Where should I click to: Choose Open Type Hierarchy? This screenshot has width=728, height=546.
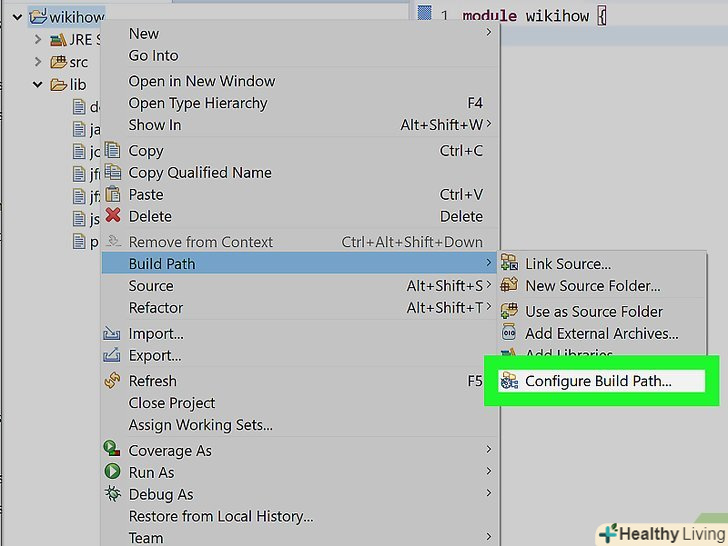198,103
